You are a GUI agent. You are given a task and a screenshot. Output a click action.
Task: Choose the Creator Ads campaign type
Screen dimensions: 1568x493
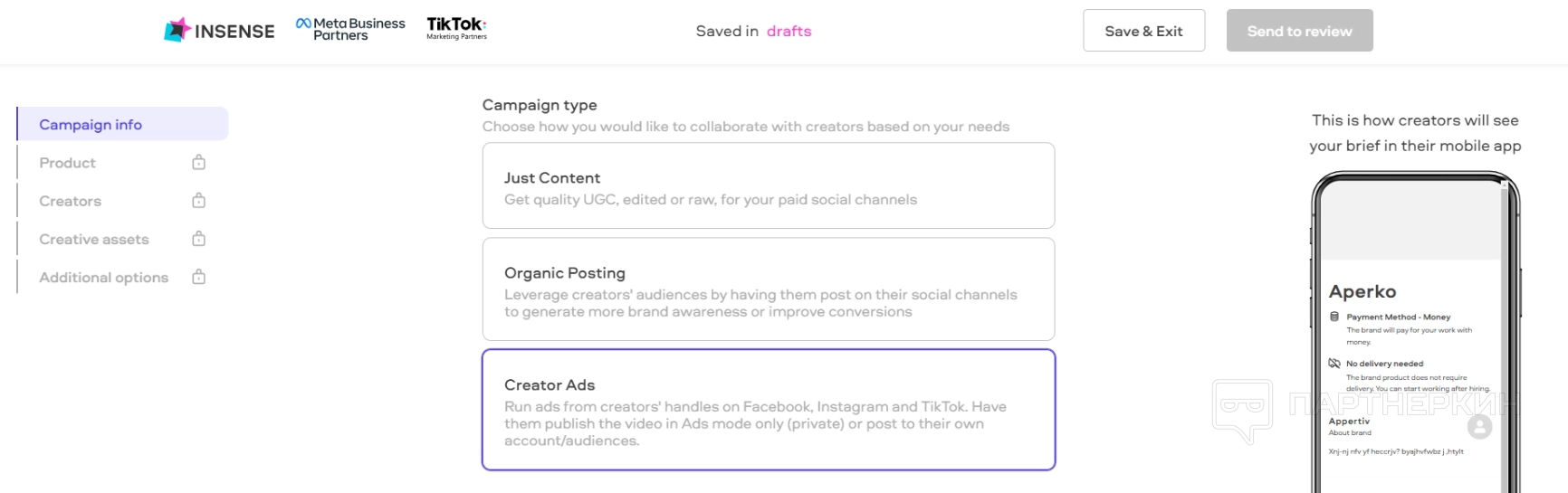click(x=768, y=410)
